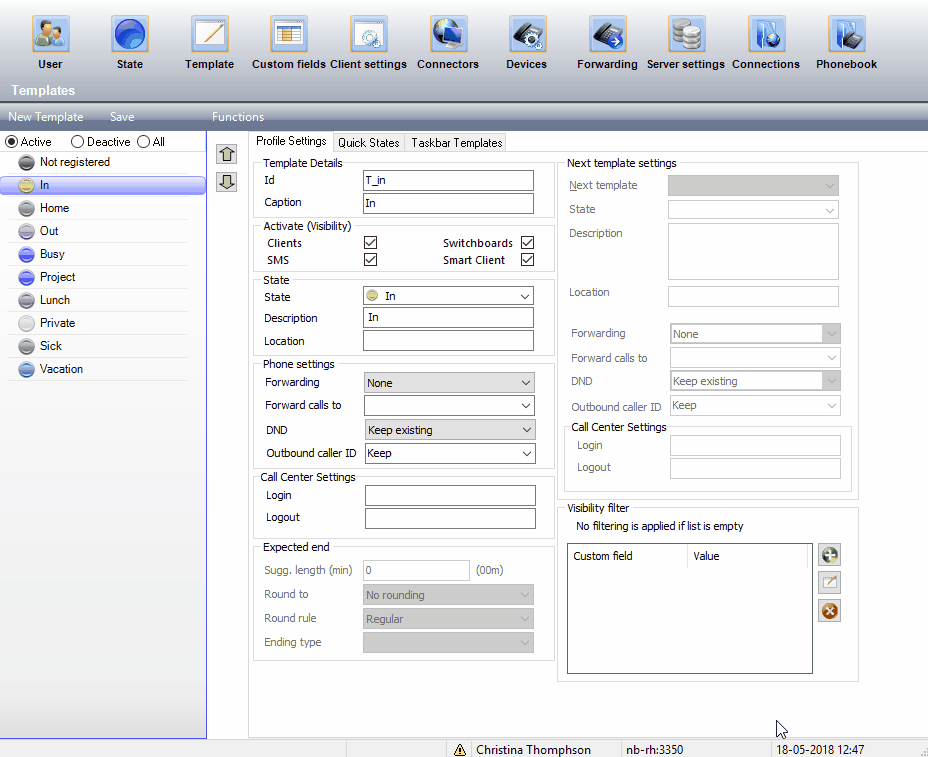This screenshot has height=757, width=928.
Task: Open the Template section icon
Action: point(210,34)
